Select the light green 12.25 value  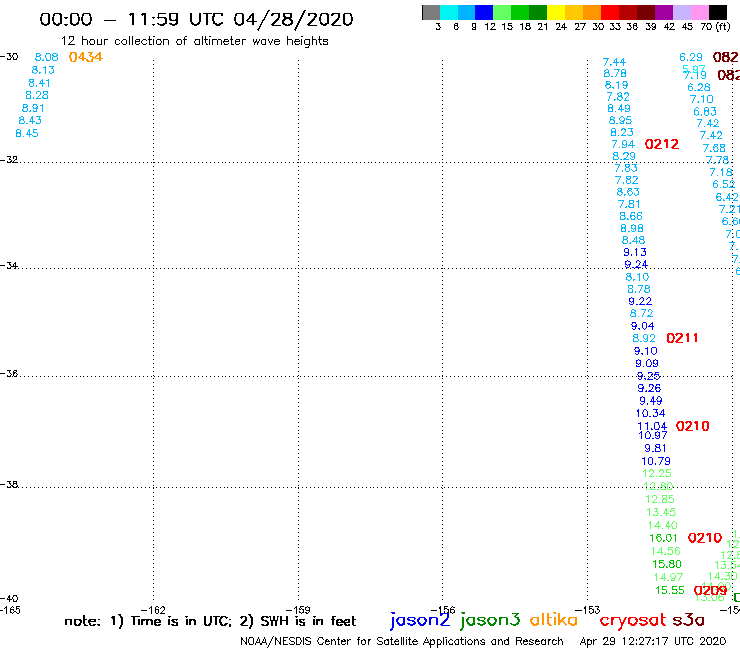tap(656, 473)
